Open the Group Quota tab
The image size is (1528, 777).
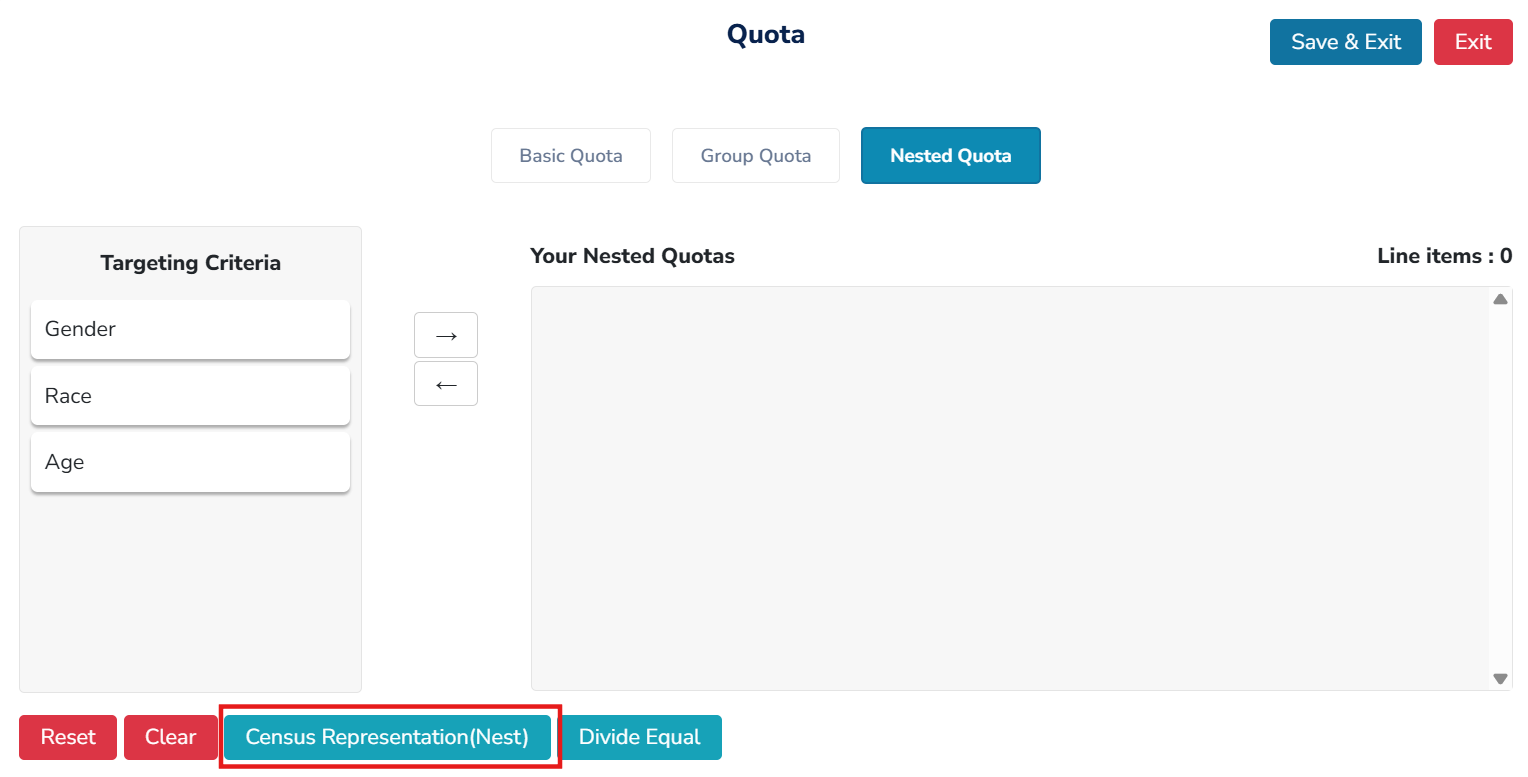(x=756, y=156)
